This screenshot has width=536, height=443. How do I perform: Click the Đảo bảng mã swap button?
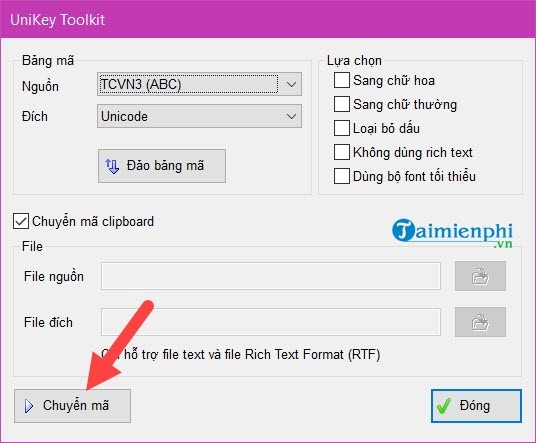[162, 166]
